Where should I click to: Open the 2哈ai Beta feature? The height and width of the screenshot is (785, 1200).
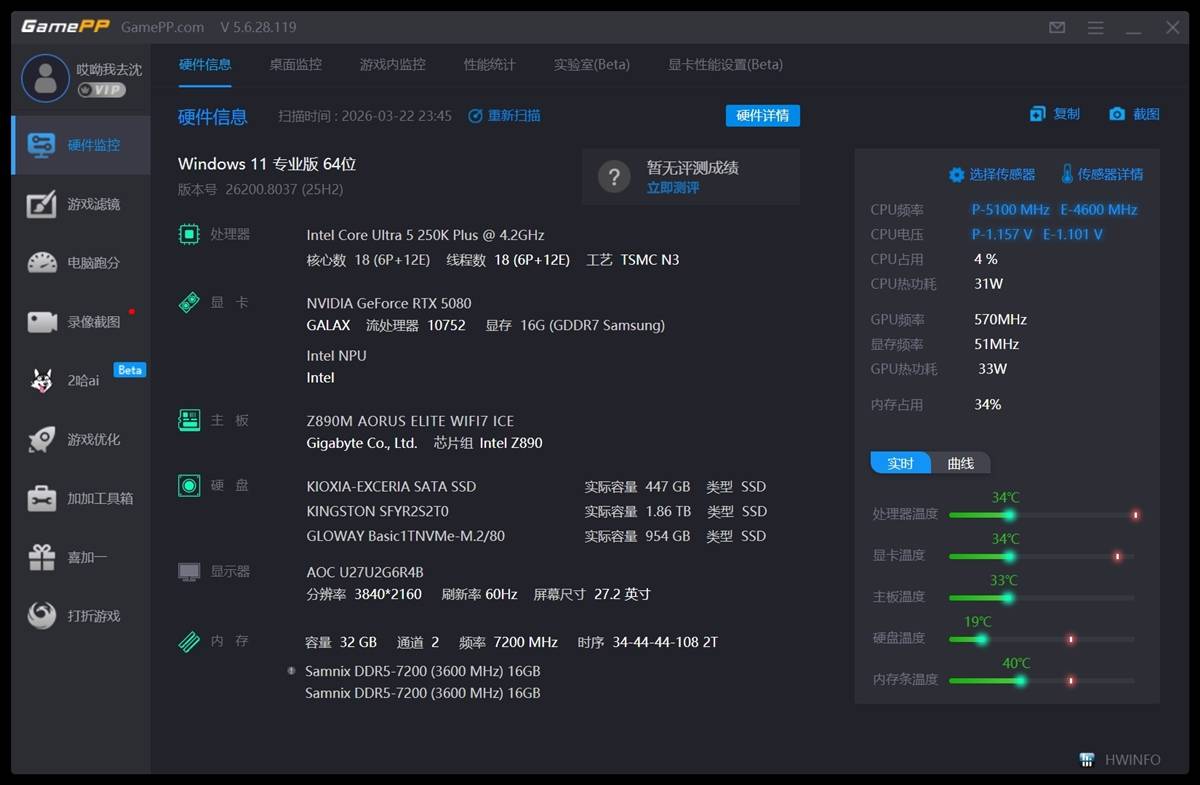(x=80, y=381)
